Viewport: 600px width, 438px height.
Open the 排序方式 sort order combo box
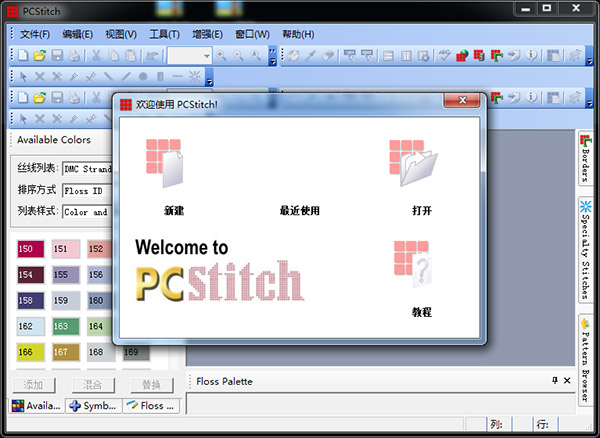pos(87,191)
